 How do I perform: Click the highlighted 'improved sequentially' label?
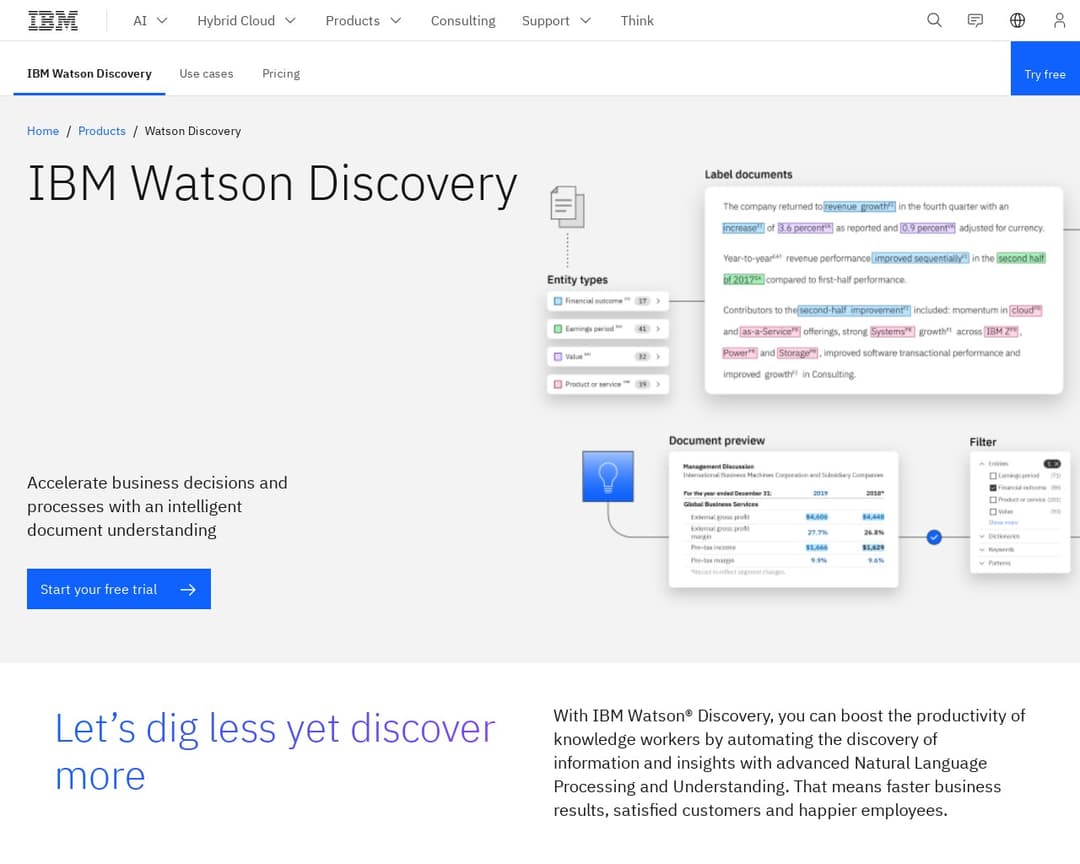pyautogui.click(x=921, y=258)
